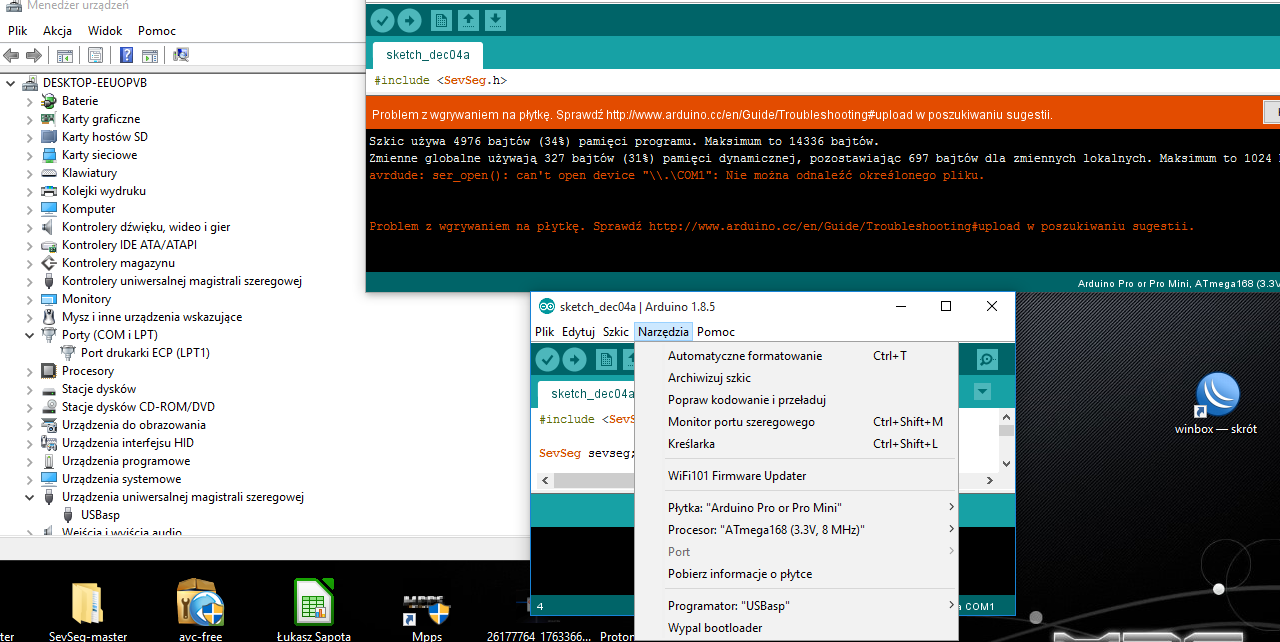Open Mpps shortcut on desktop
The height and width of the screenshot is (642, 1280).
(427, 615)
